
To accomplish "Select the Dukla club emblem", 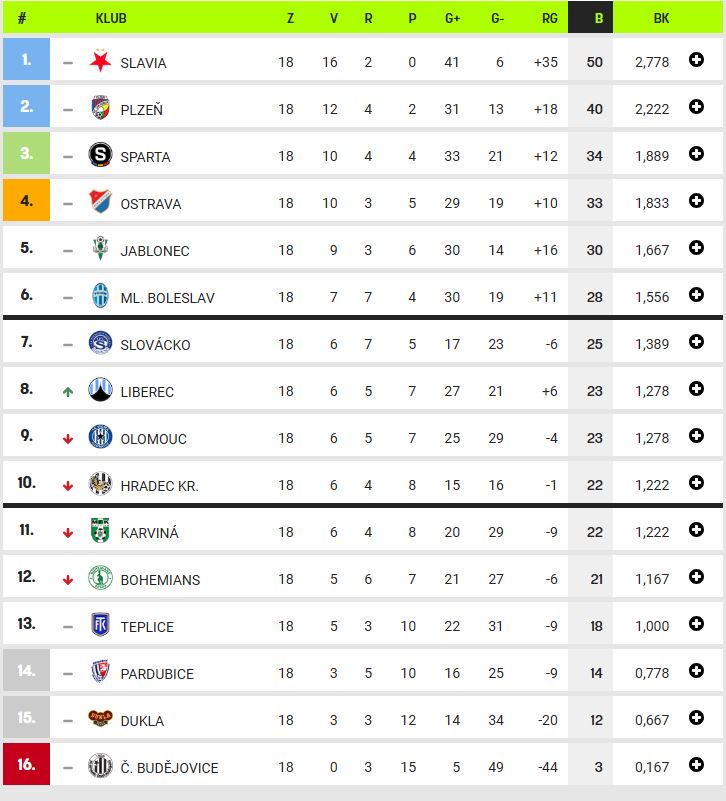I will click(x=100, y=718).
